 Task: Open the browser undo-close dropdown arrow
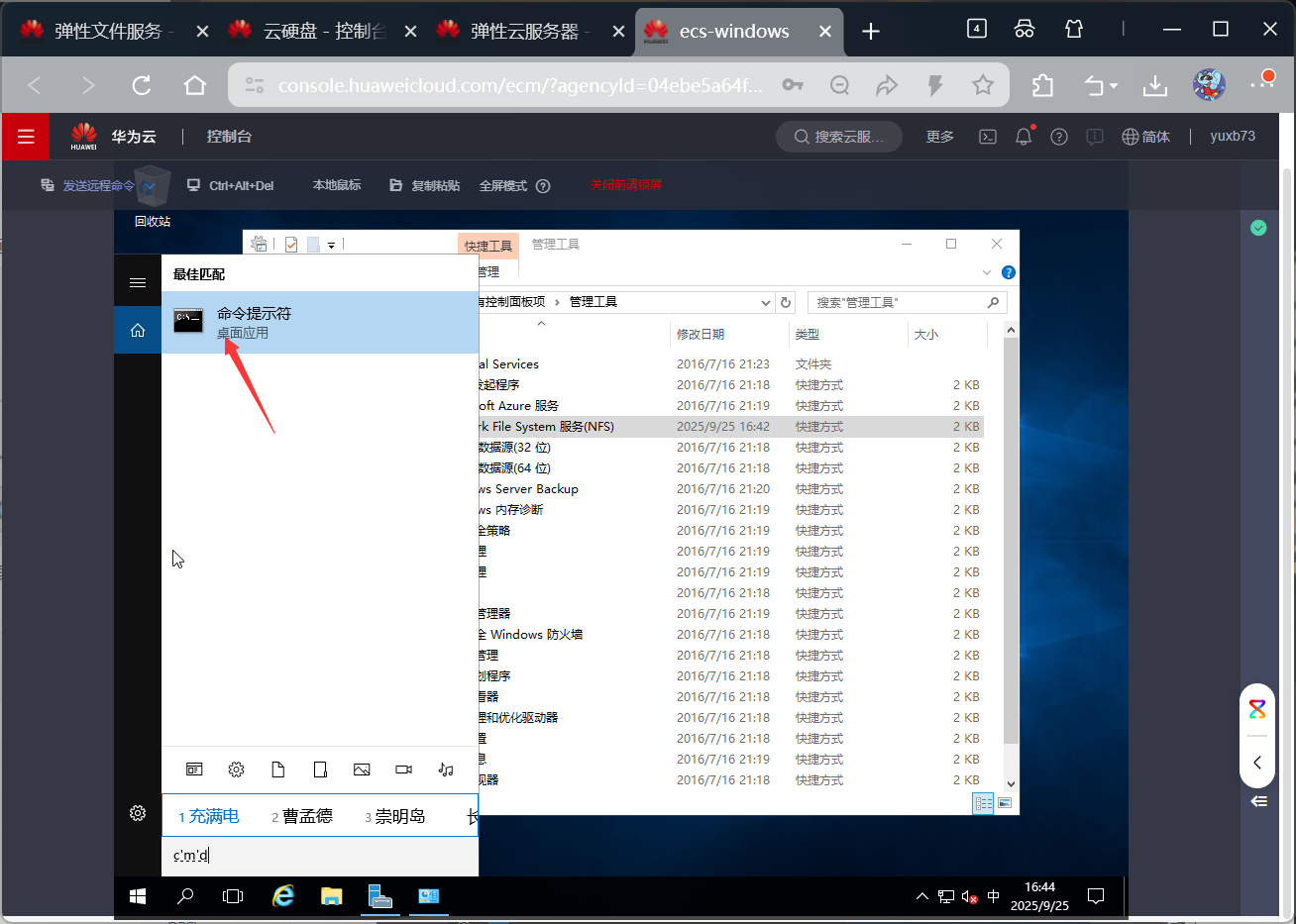click(x=1114, y=86)
